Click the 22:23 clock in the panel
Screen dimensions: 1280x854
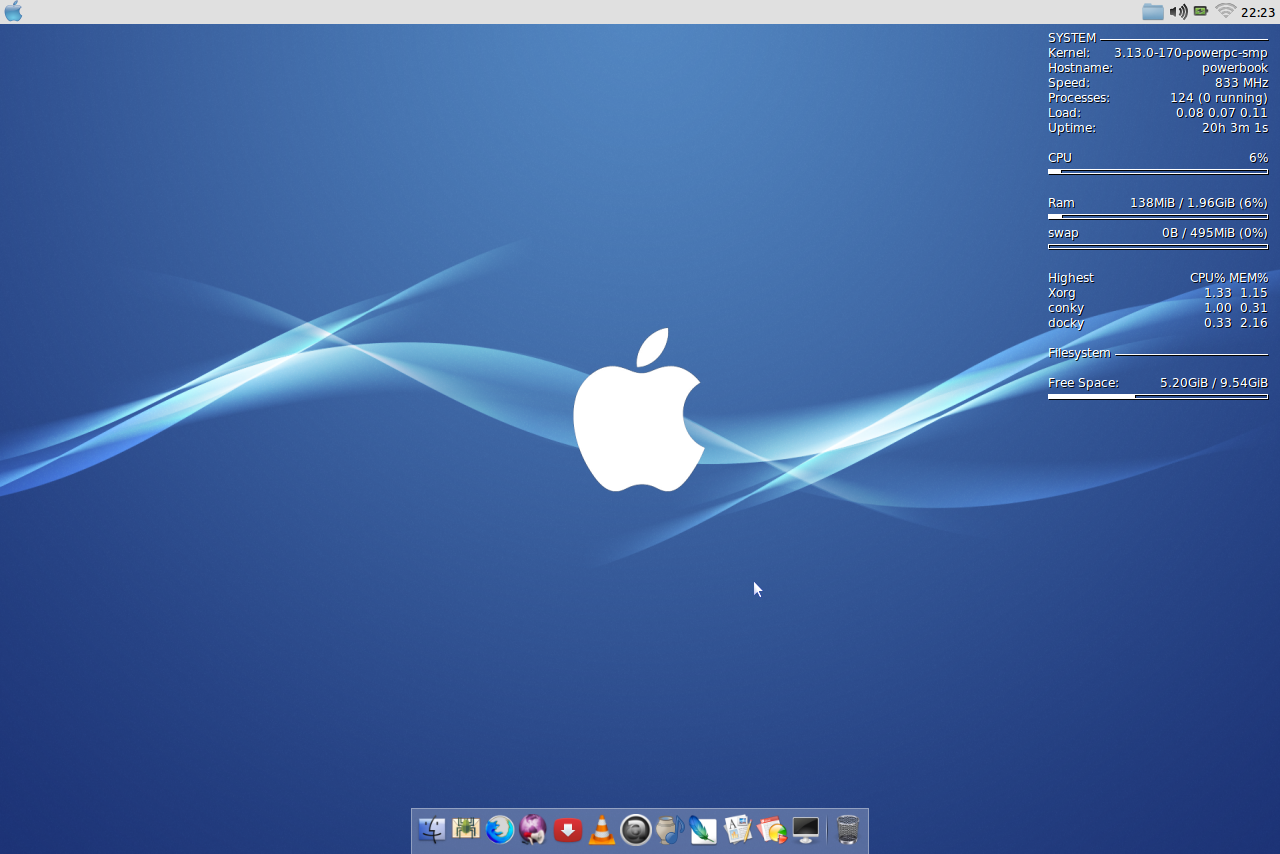point(1257,13)
